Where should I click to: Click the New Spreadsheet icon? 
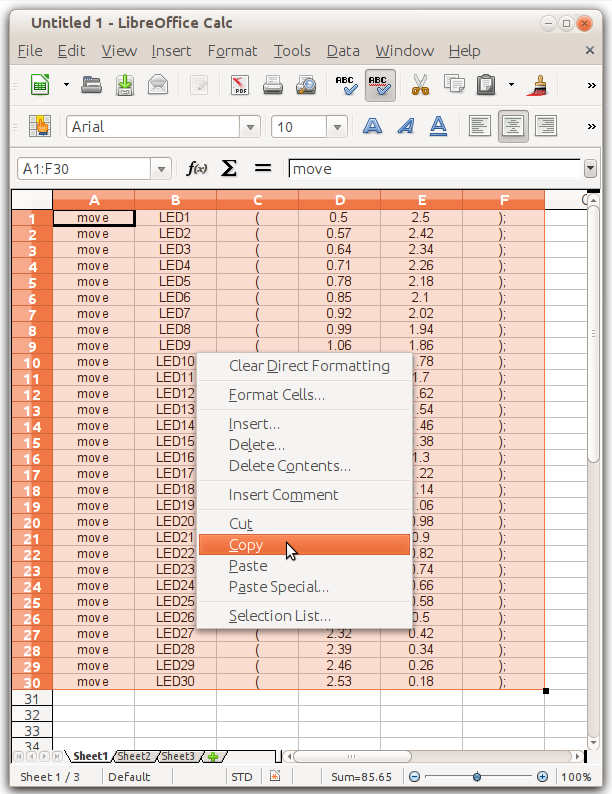click(x=40, y=85)
